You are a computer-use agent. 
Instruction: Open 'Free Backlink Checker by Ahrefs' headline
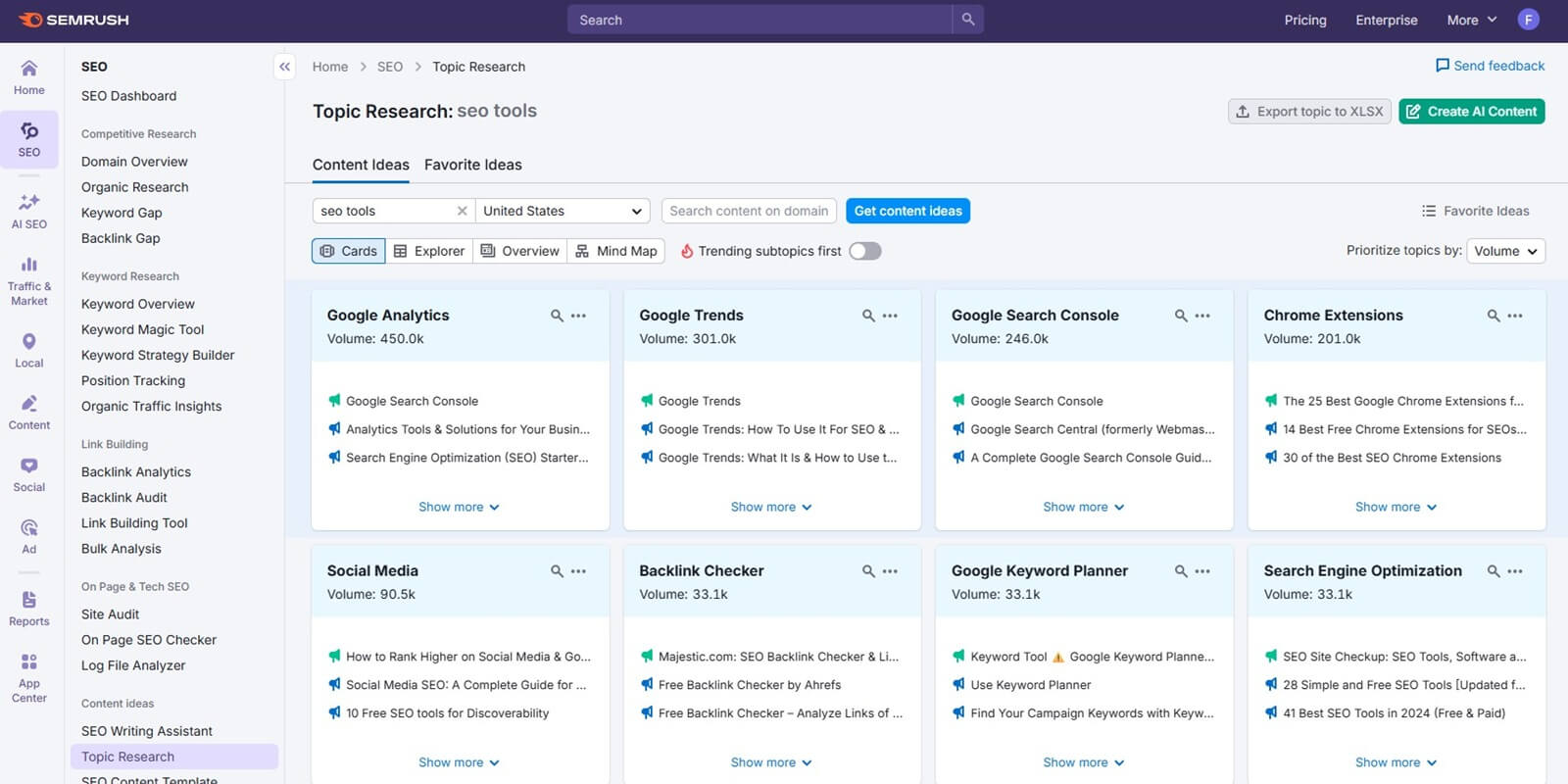[750, 685]
